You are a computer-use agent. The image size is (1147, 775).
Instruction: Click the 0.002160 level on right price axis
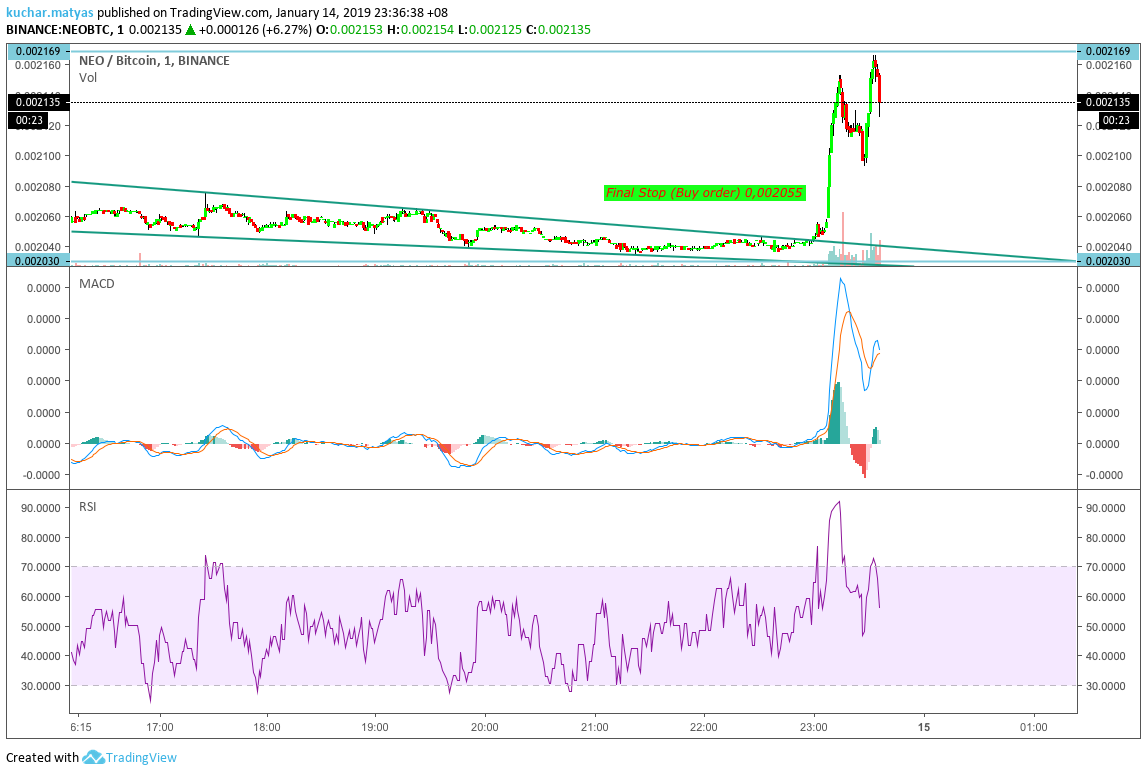point(1108,65)
